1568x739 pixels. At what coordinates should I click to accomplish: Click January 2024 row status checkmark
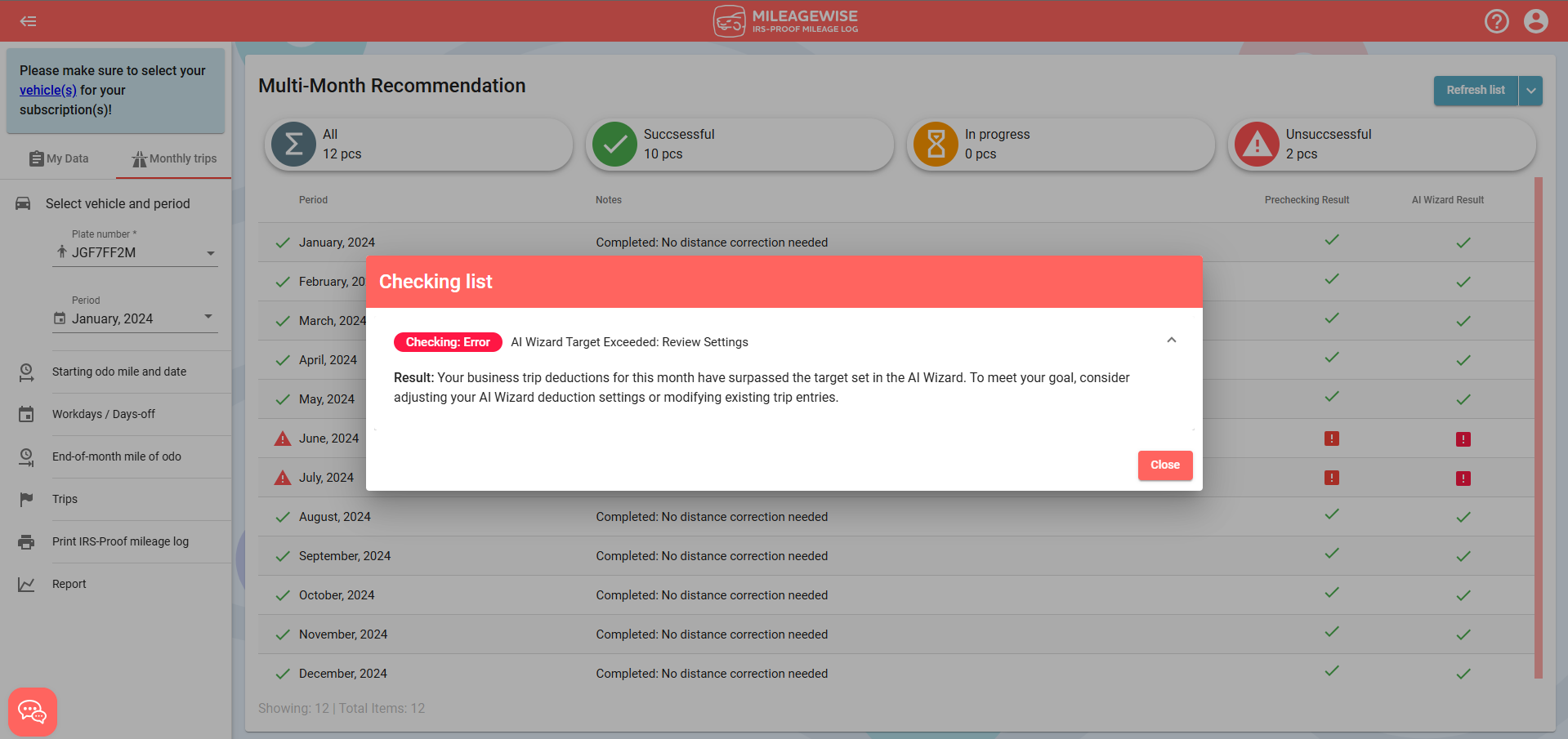[283, 243]
